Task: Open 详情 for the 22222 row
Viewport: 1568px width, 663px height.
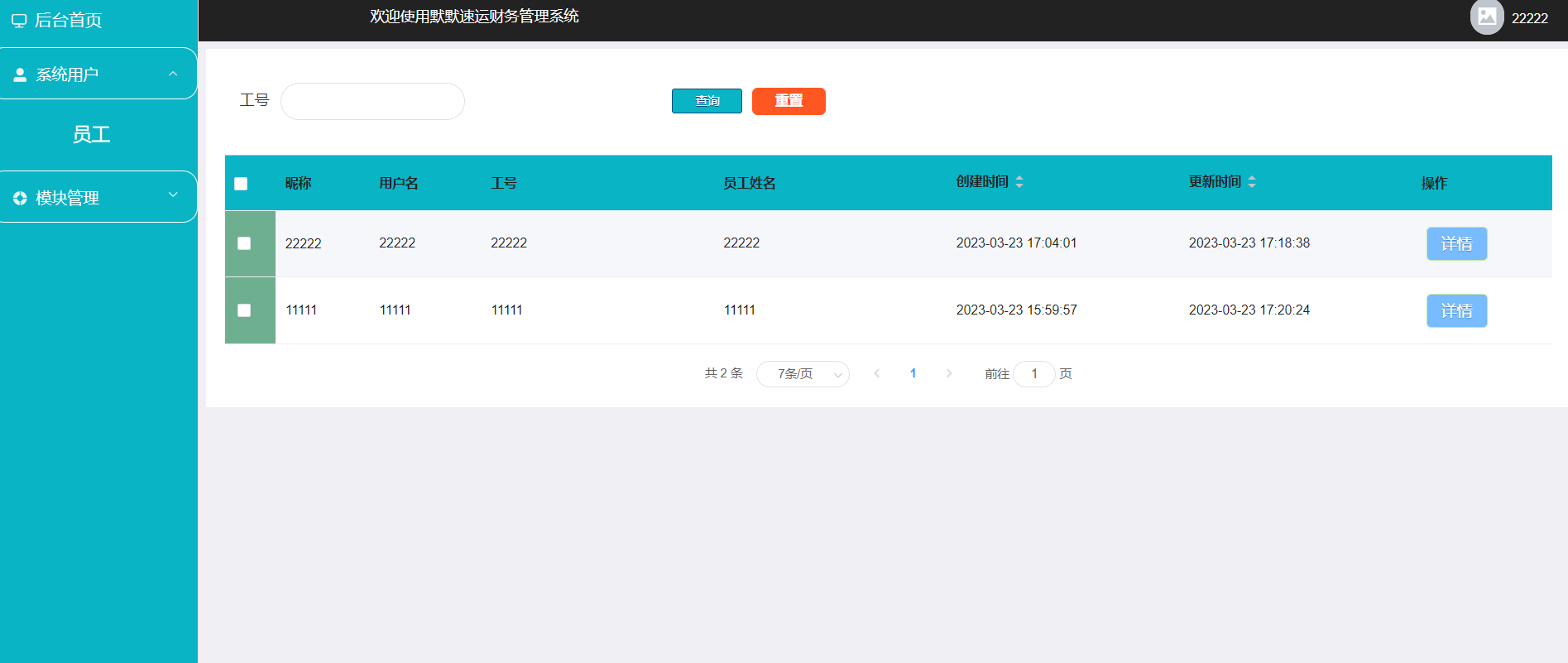Action: [1456, 243]
